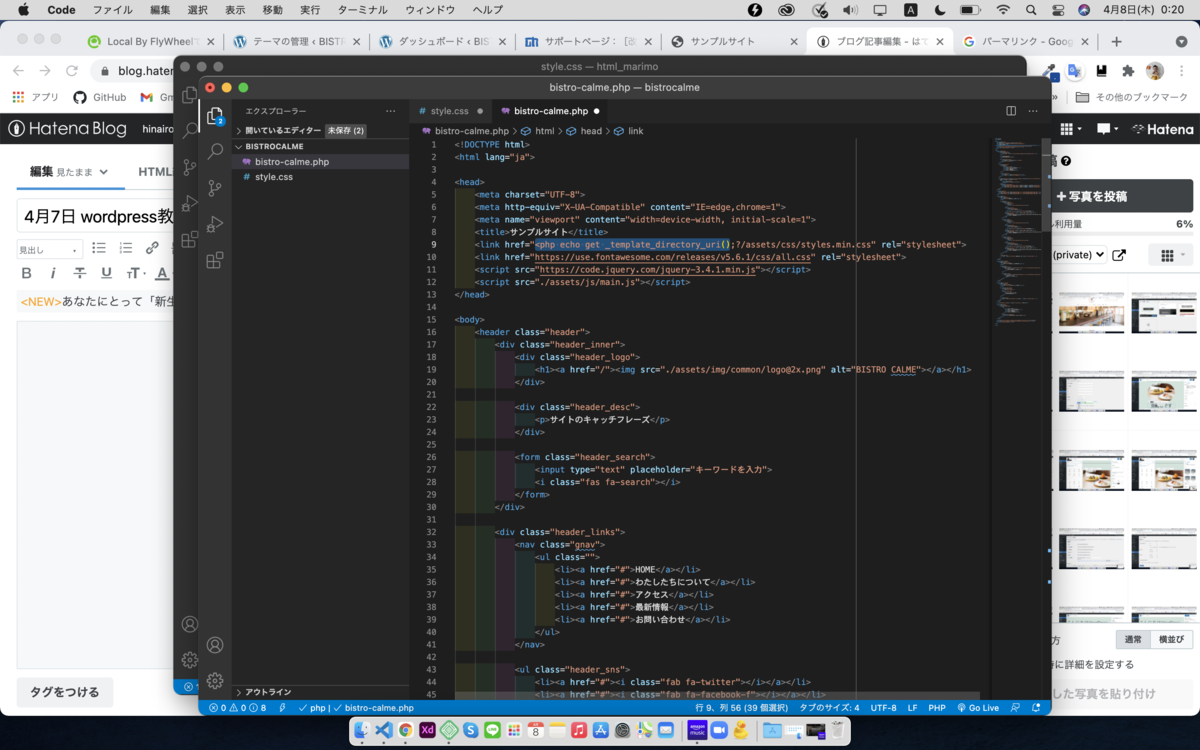Open Hatena header services grid dropdown
1200x750 pixels.
click(1070, 129)
